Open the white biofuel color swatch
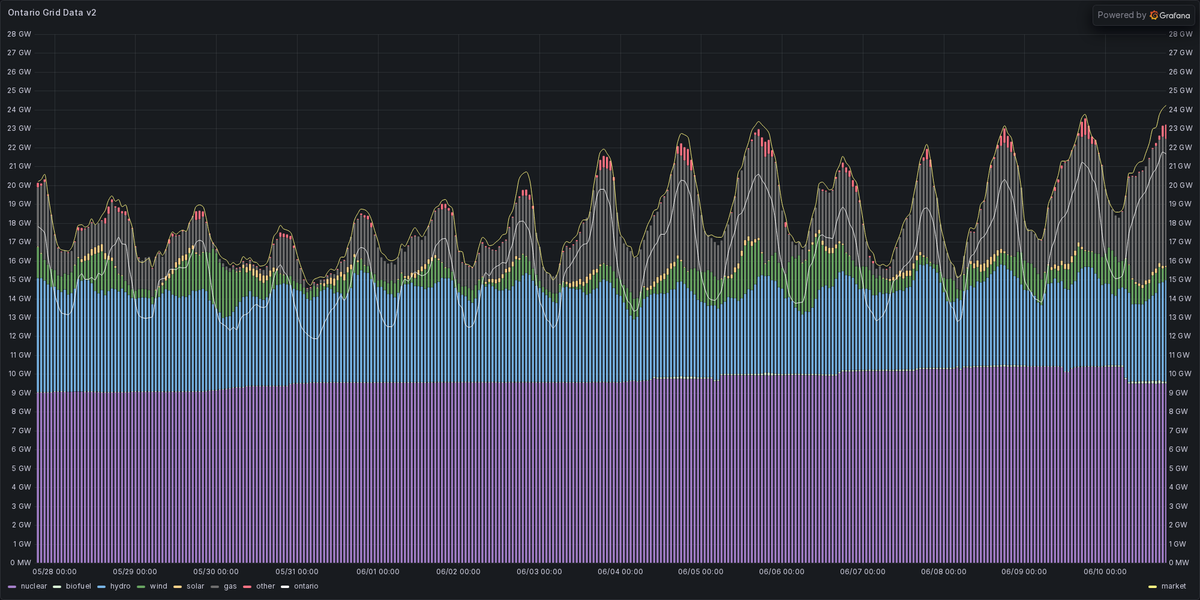The height and width of the screenshot is (600, 1200). point(57,586)
